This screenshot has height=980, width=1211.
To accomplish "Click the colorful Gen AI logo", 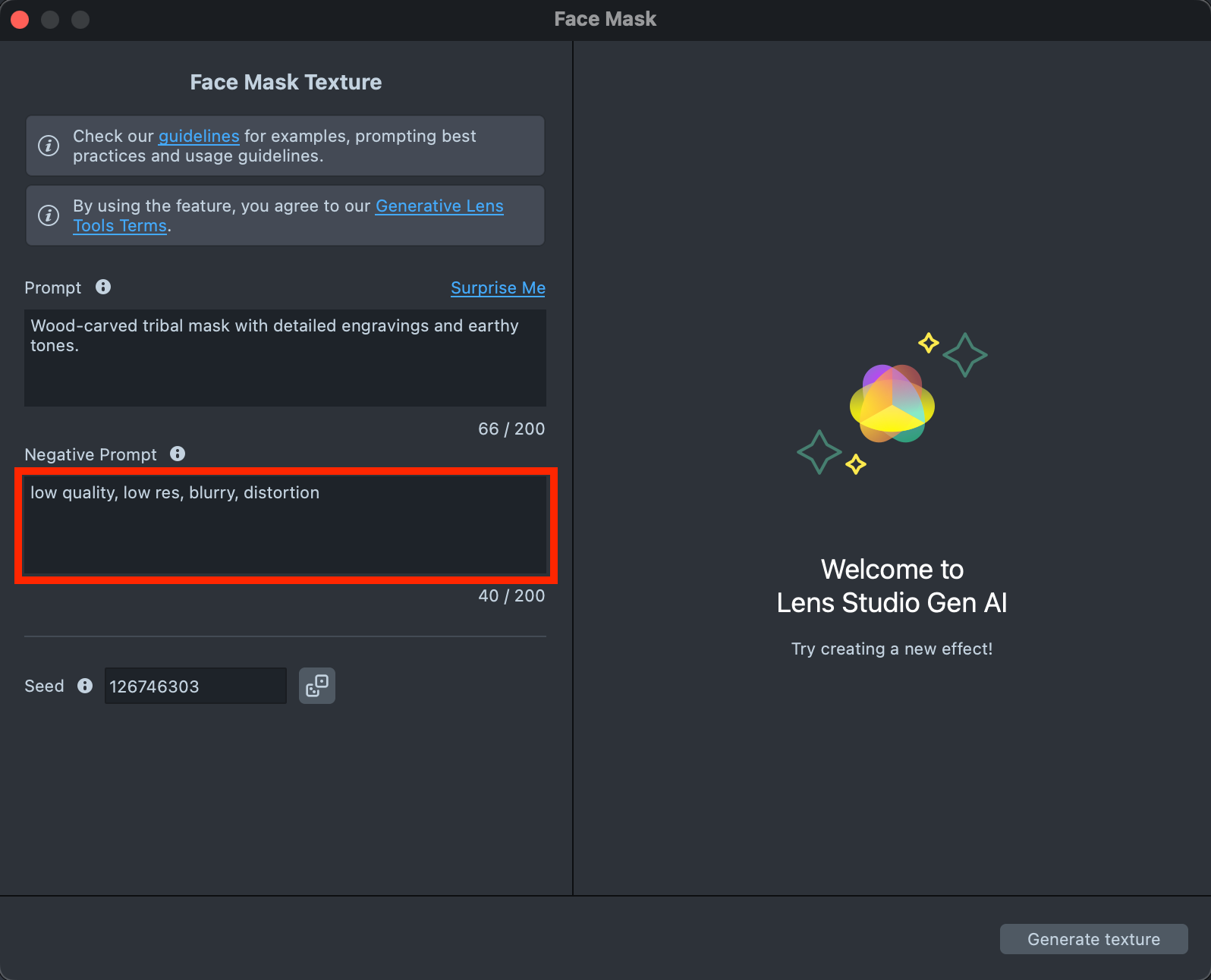I will [892, 404].
